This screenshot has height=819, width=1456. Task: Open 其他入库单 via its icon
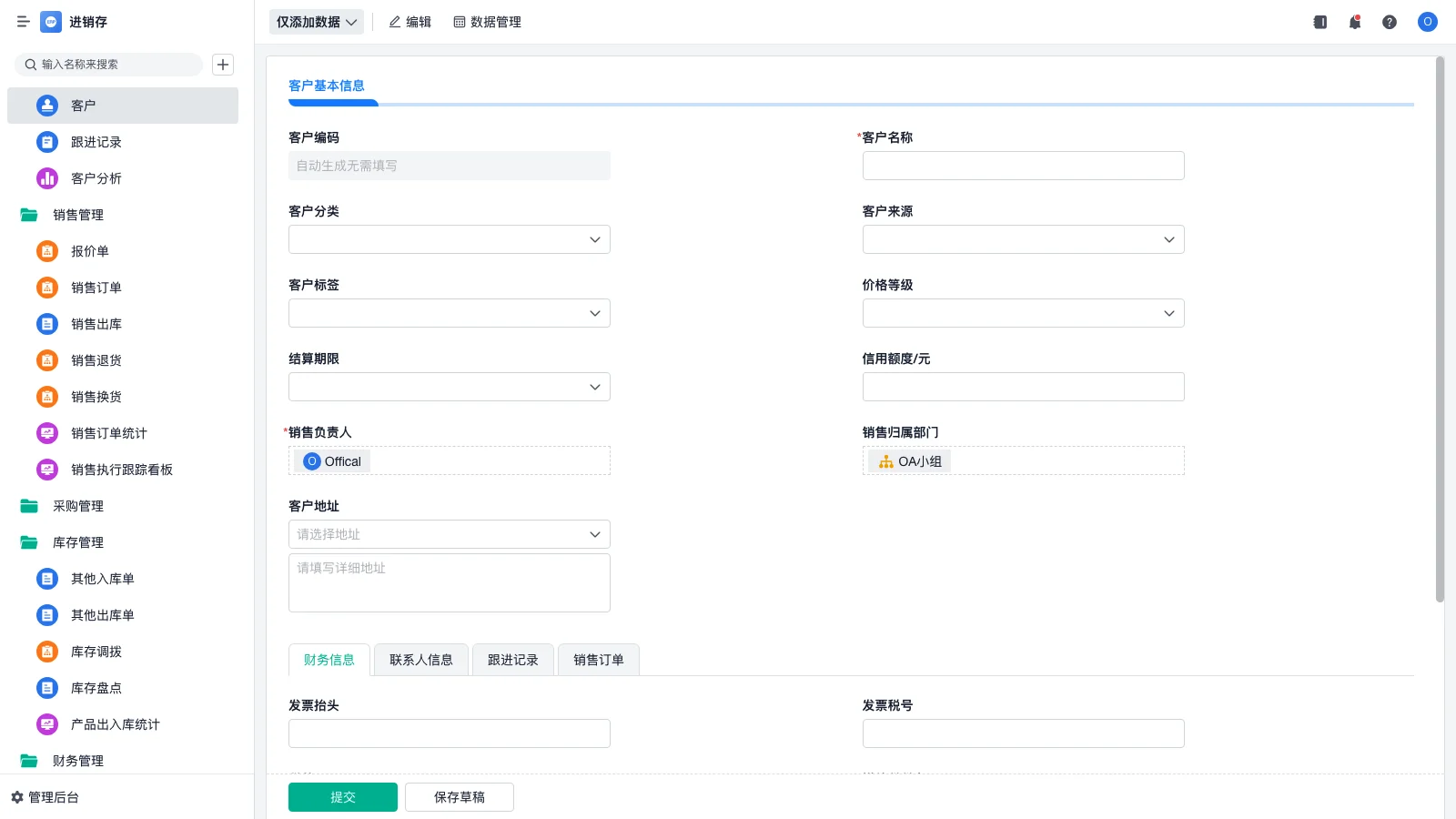pyautogui.click(x=47, y=579)
